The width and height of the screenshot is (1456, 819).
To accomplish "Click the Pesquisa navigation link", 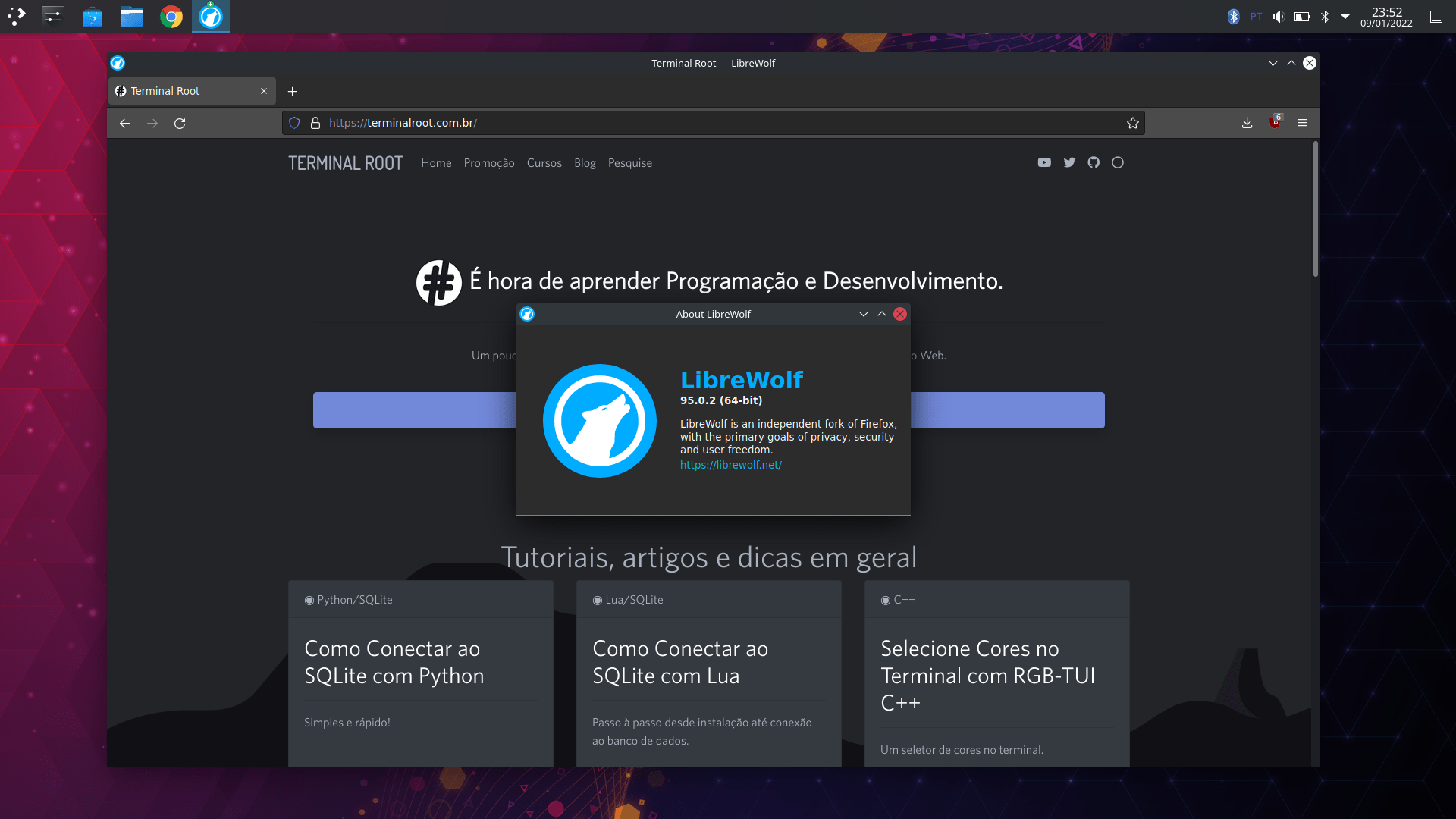I will pyautogui.click(x=630, y=162).
